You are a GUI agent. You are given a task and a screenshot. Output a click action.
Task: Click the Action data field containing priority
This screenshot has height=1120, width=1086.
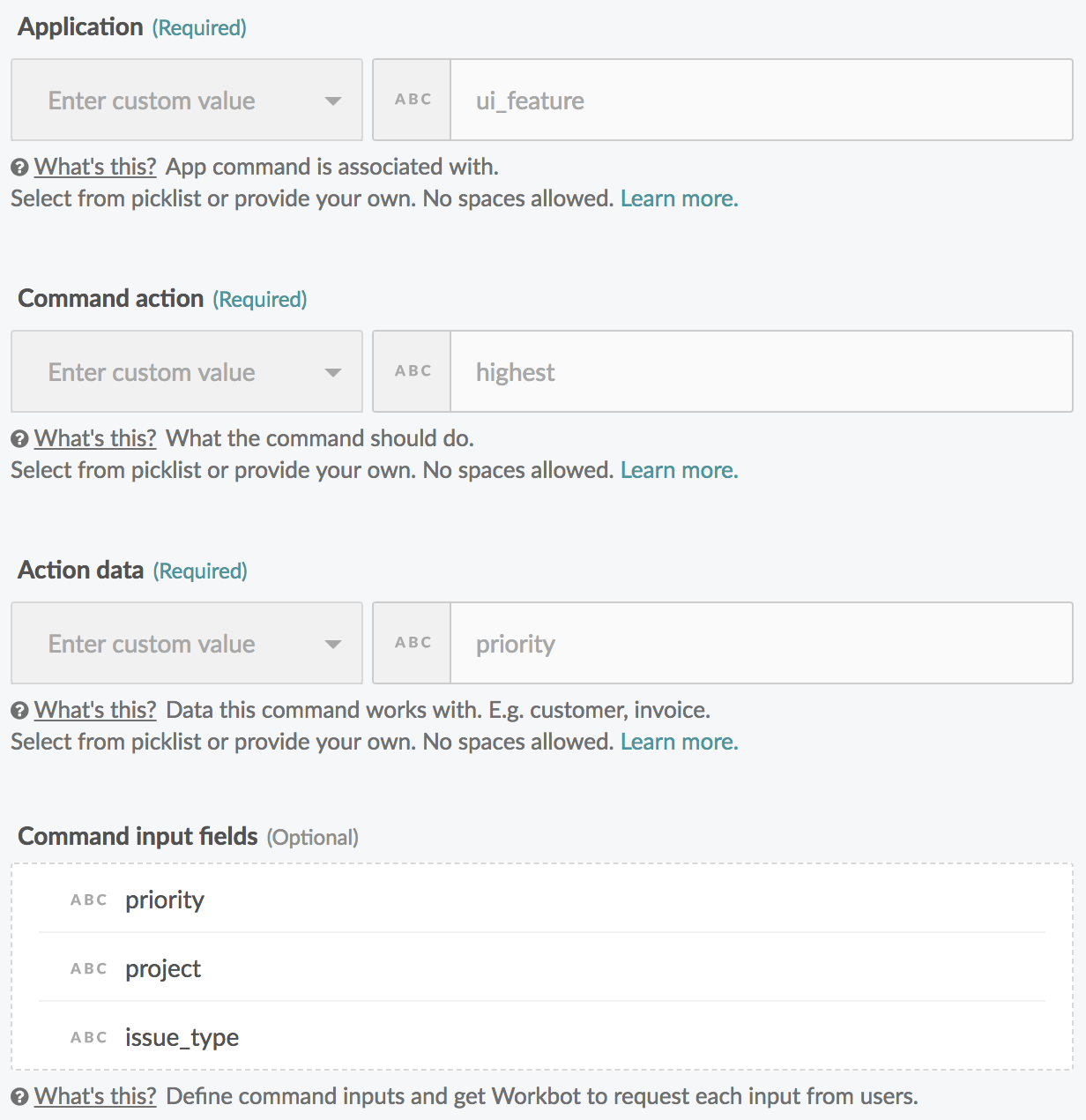click(x=760, y=644)
